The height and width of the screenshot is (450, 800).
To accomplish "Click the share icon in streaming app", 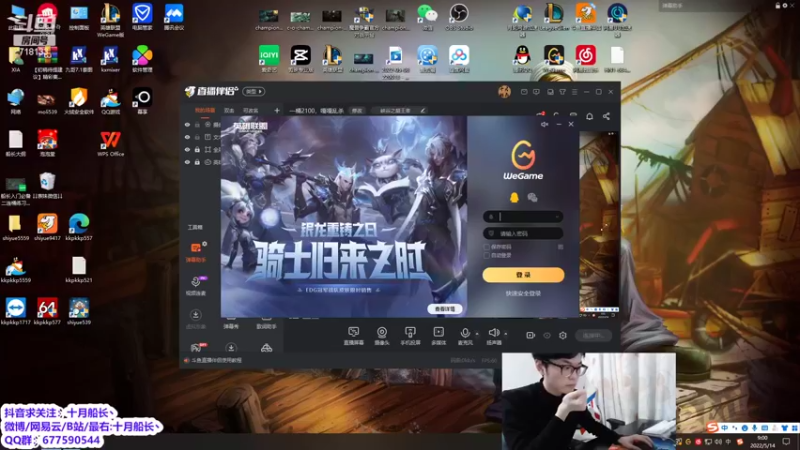I will click(x=606, y=116).
